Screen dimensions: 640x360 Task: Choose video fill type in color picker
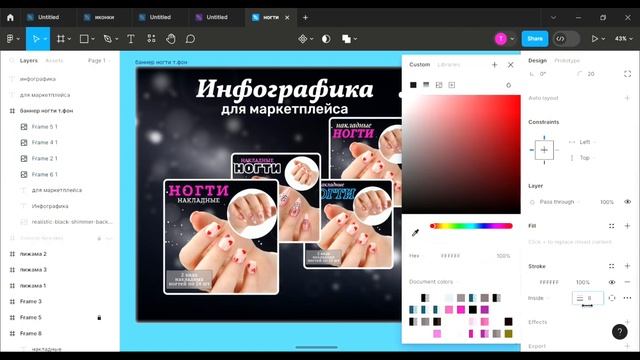451,85
